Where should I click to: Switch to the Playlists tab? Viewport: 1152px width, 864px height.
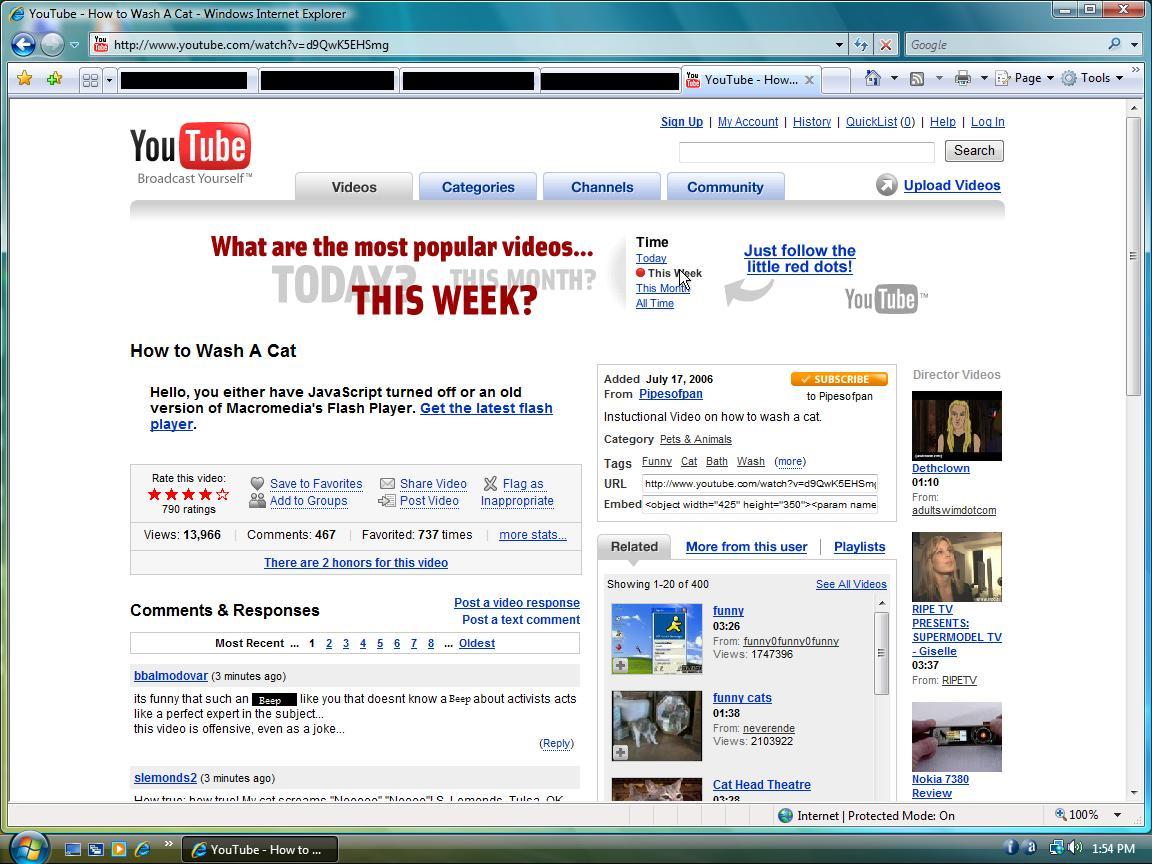(x=859, y=547)
